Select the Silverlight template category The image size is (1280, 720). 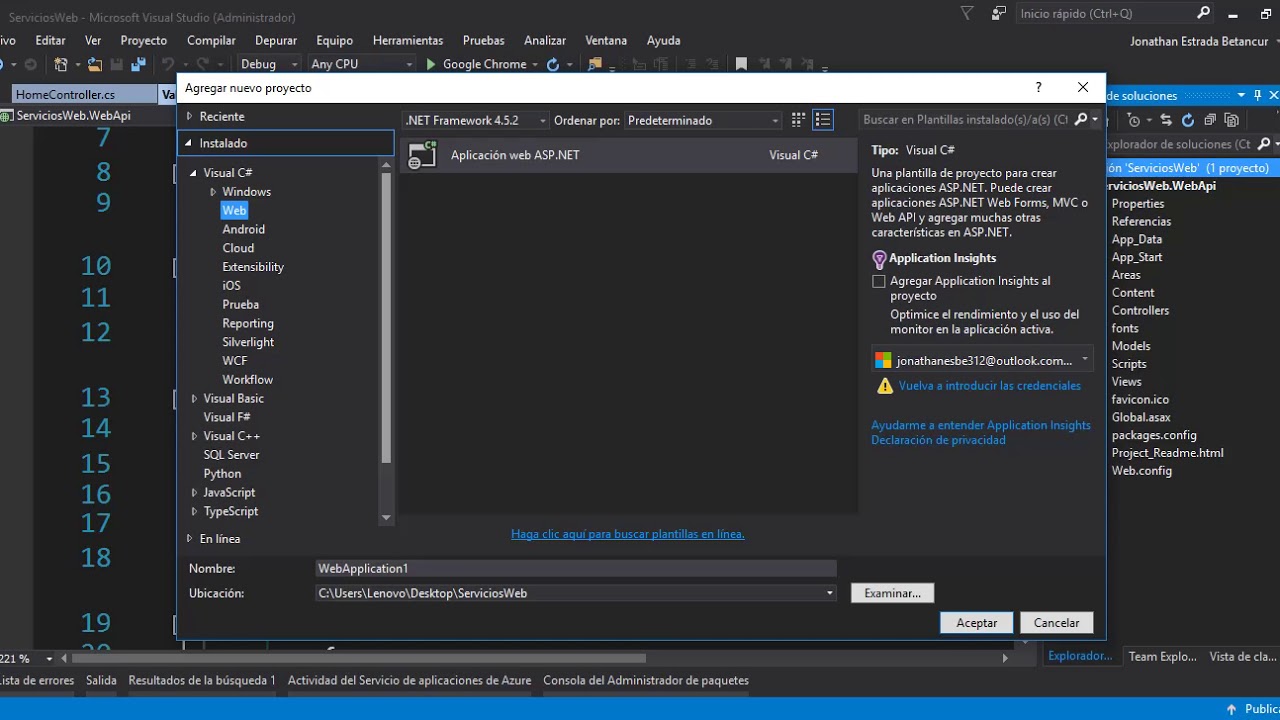[x=248, y=342]
